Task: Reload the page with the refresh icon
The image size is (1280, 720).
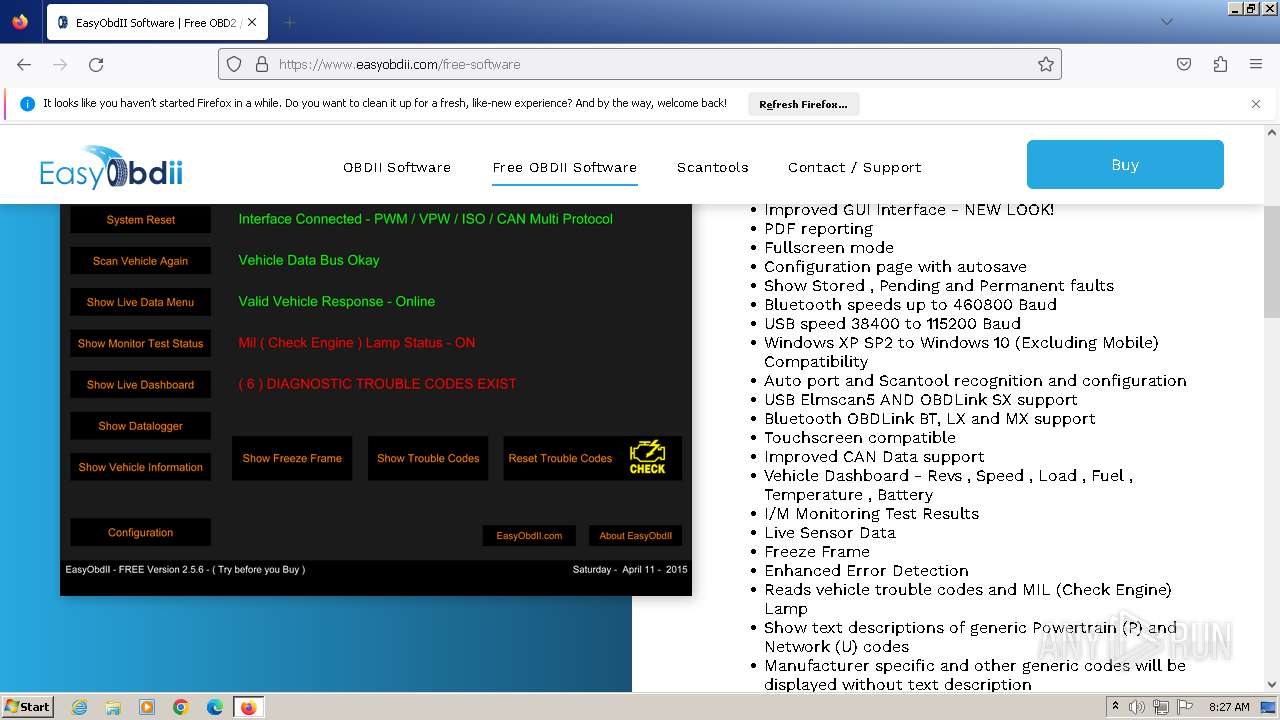Action: 96,64
